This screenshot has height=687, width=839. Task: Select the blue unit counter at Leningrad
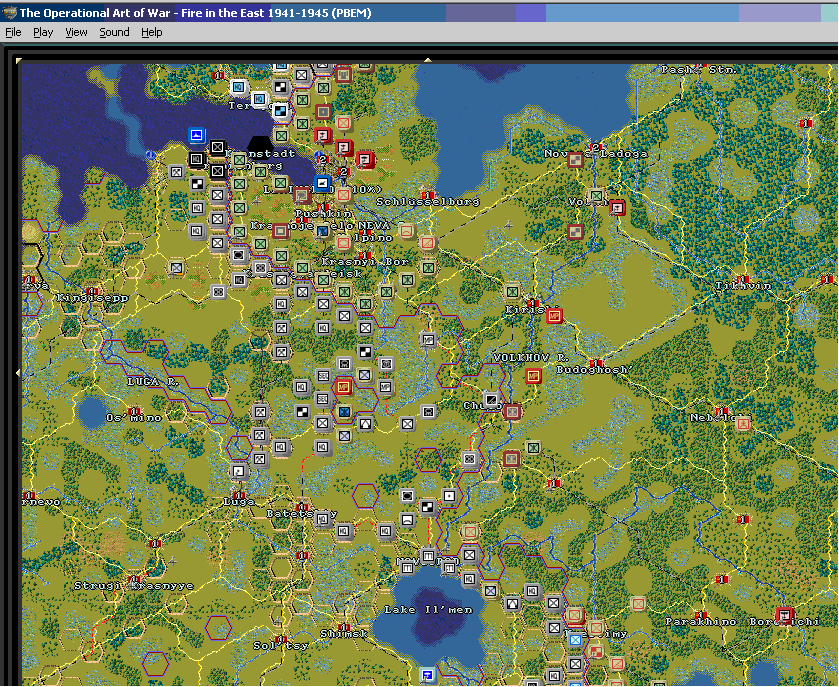tap(322, 184)
